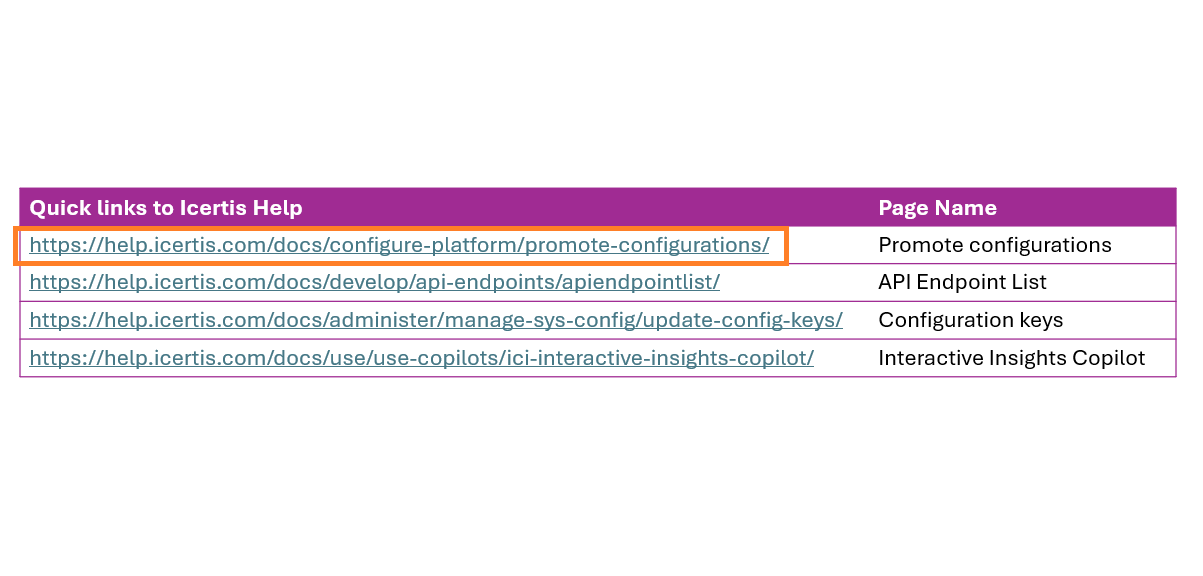1203x576 pixels.
Task: Open the develop/api-endpoints docs link
Action: (x=374, y=282)
